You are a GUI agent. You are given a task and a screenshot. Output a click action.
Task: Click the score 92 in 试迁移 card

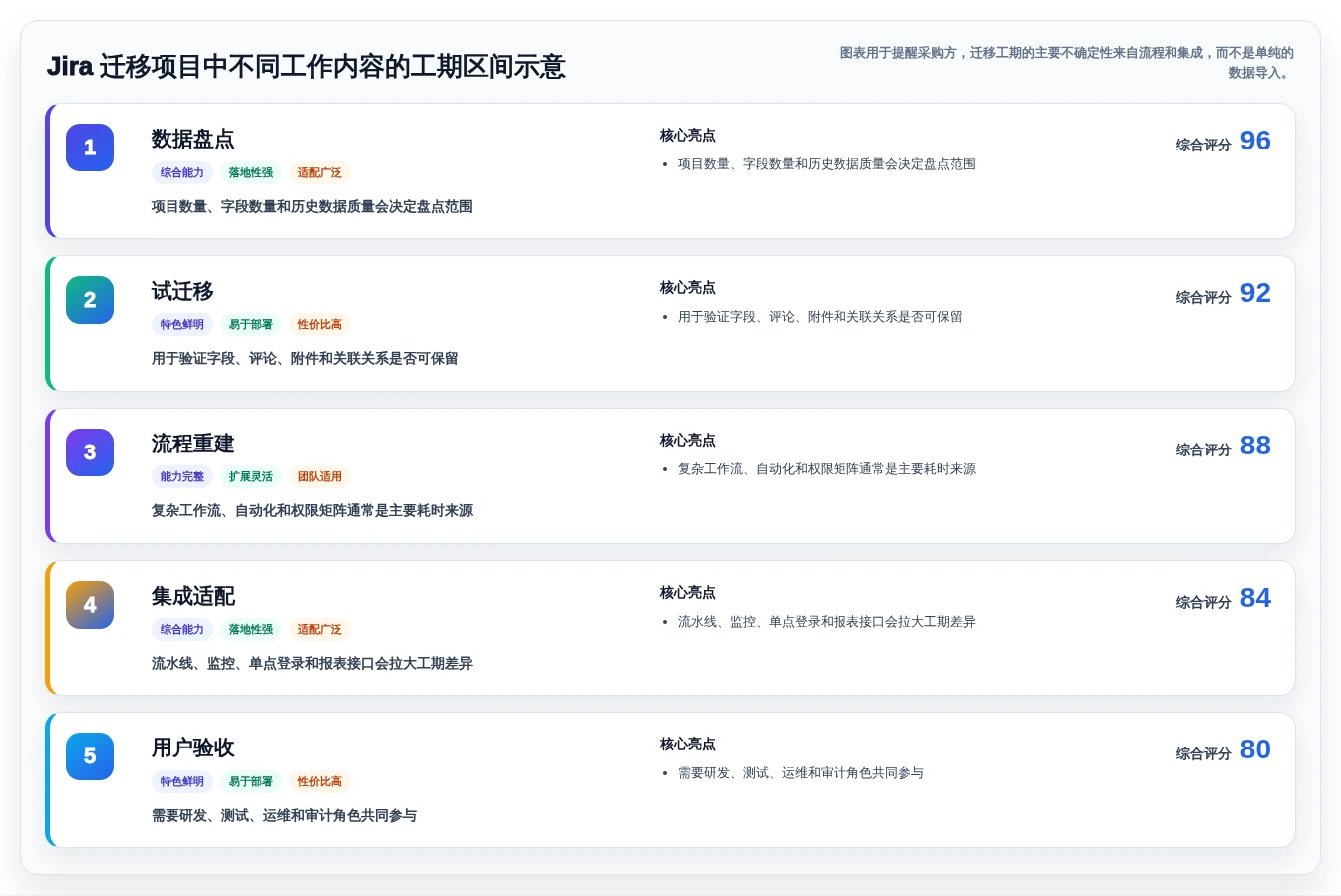click(x=1255, y=293)
